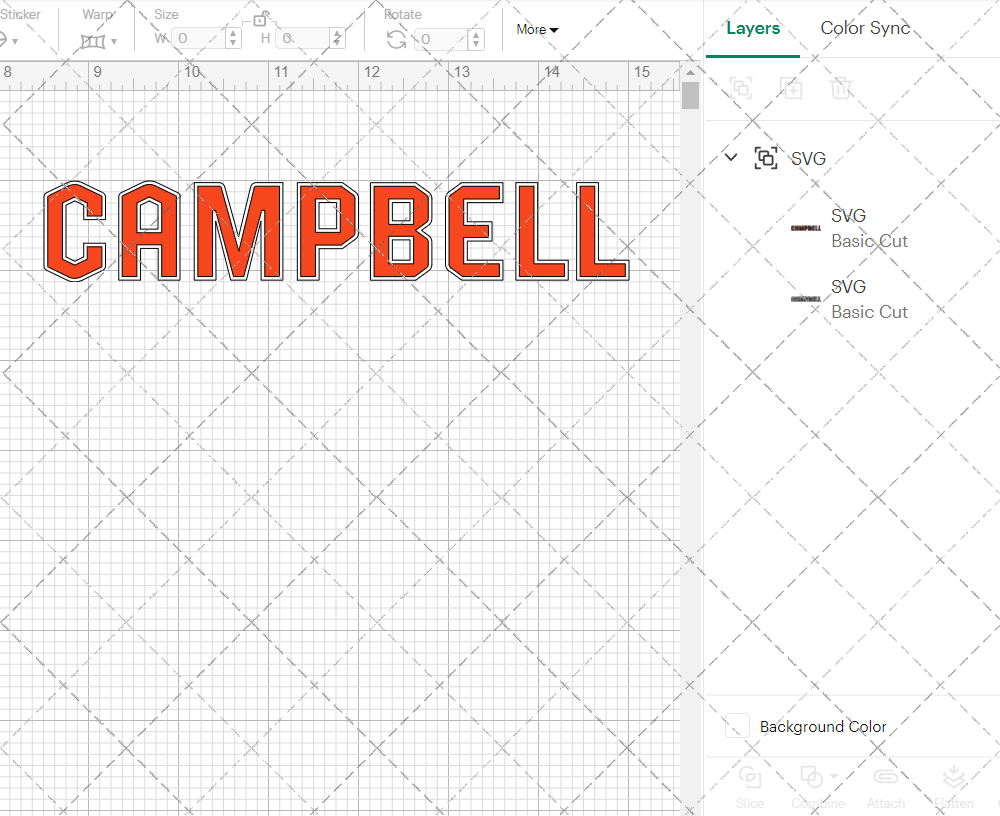The image size is (1000, 816).
Task: Open the More menu
Action: pyautogui.click(x=536, y=30)
